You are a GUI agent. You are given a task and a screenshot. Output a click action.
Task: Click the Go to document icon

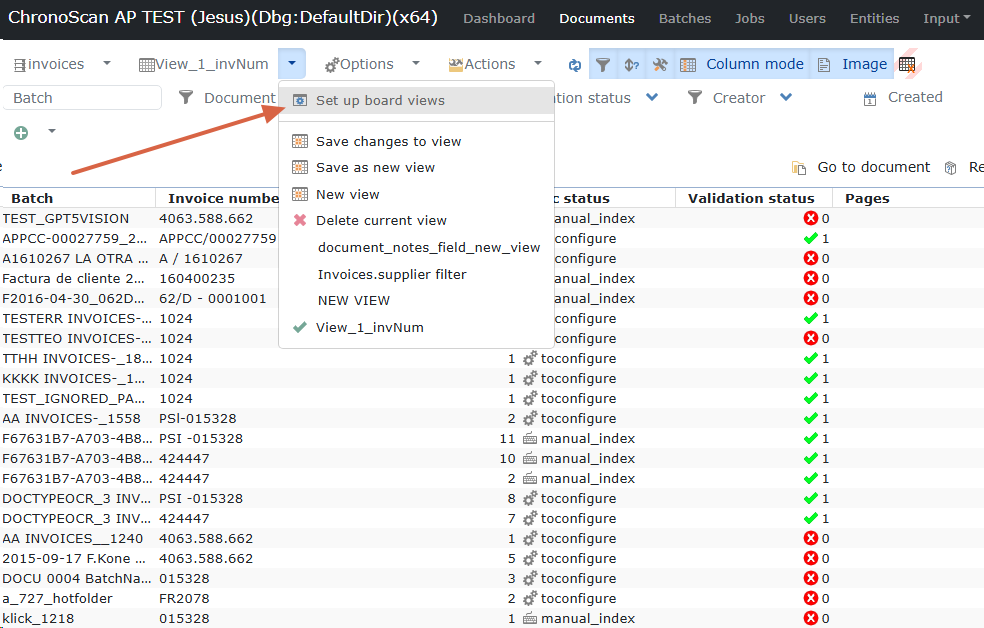[799, 168]
